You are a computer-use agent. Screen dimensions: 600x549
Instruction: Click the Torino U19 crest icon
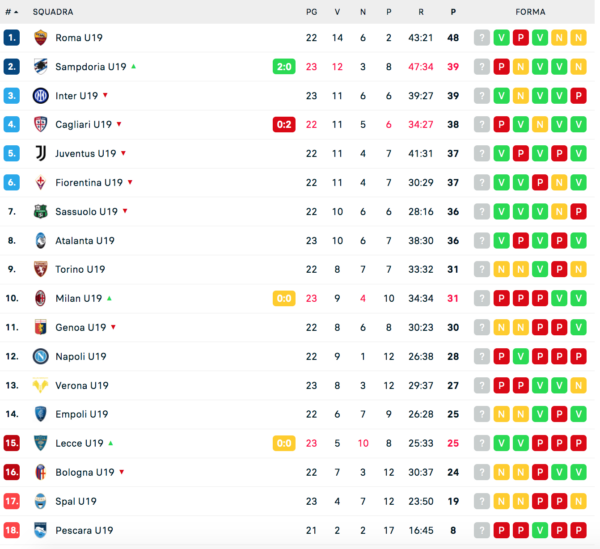pyautogui.click(x=40, y=269)
